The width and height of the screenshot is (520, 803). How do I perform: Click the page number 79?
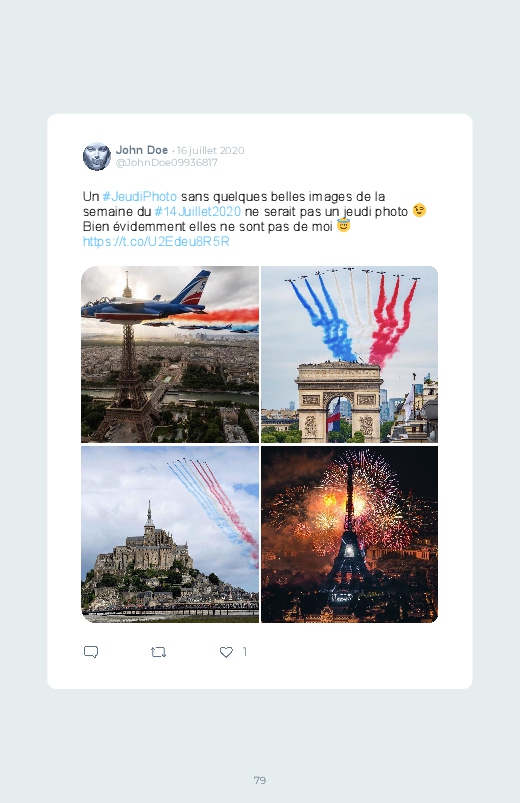260,780
